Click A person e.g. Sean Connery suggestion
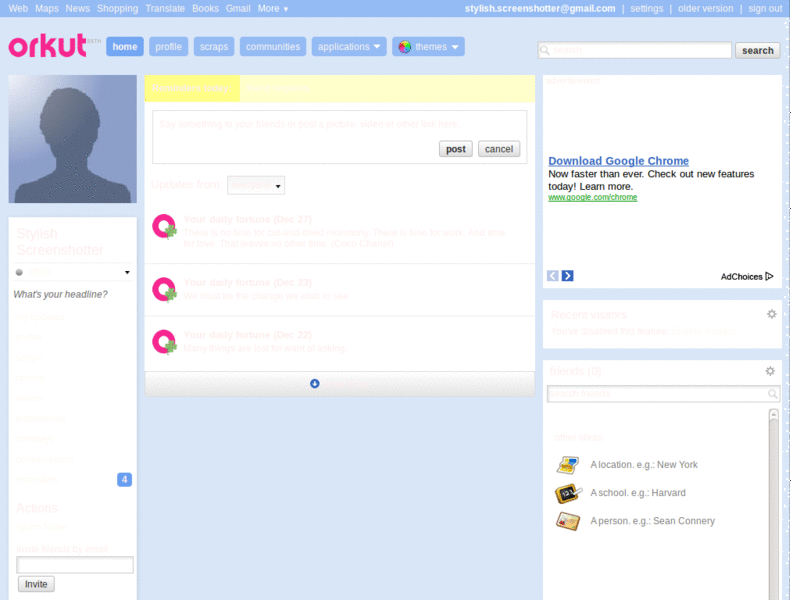This screenshot has width=800, height=600. [653, 521]
